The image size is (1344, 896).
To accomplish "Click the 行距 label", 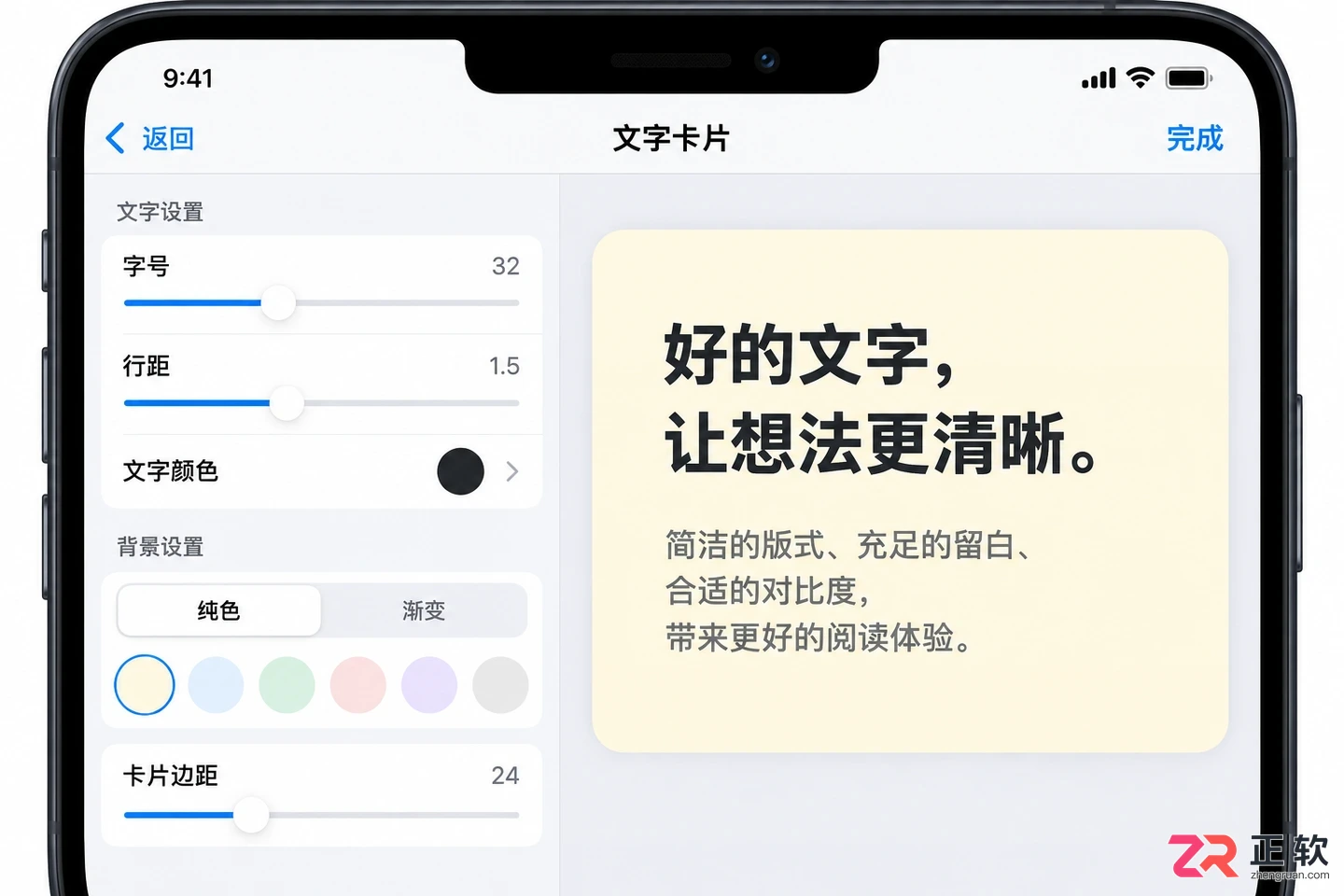I will pyautogui.click(x=147, y=366).
